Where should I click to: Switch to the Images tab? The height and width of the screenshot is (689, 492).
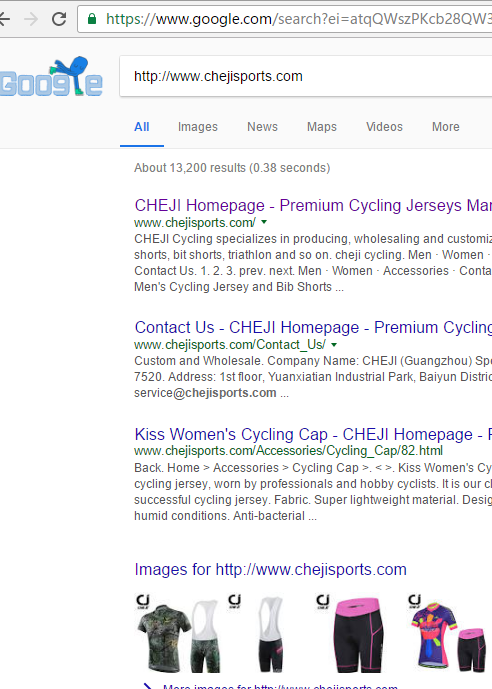point(198,127)
